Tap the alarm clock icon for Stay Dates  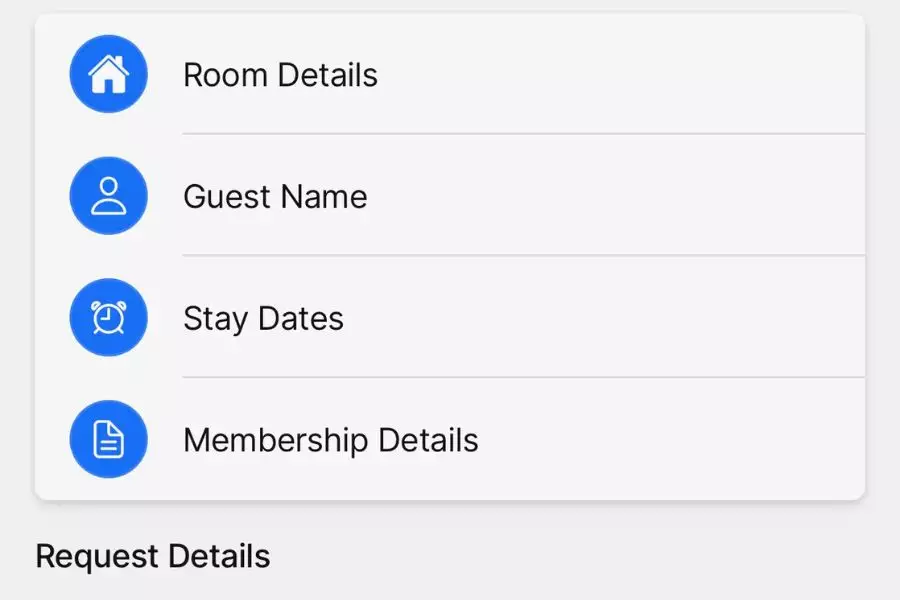(x=108, y=318)
